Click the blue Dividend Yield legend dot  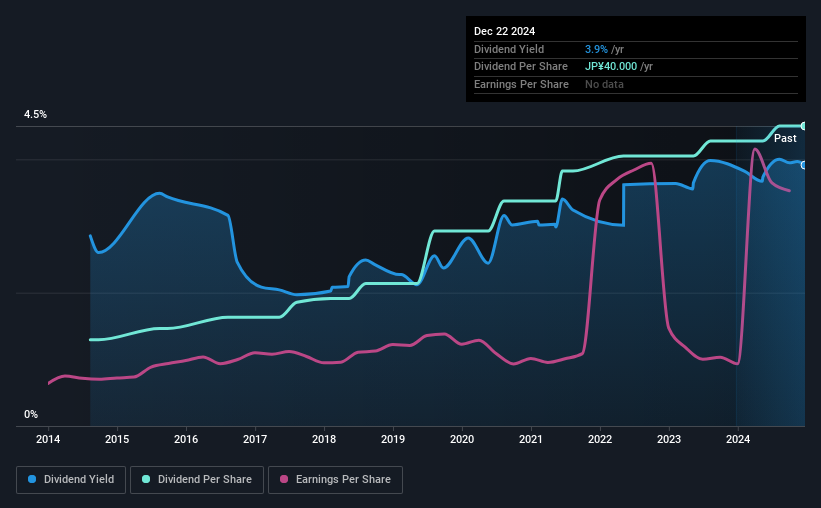(32, 479)
